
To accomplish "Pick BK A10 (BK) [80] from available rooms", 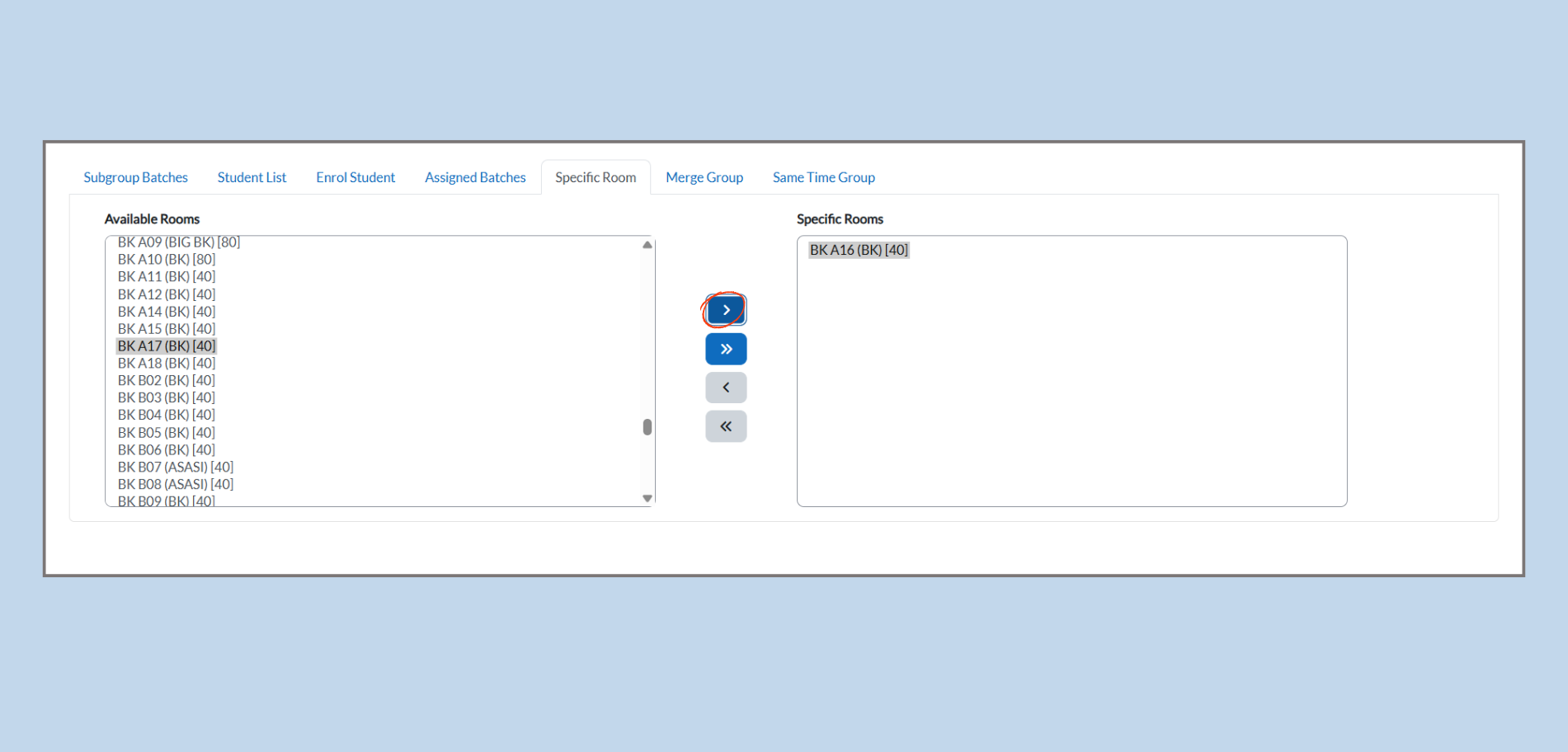I will coord(167,260).
